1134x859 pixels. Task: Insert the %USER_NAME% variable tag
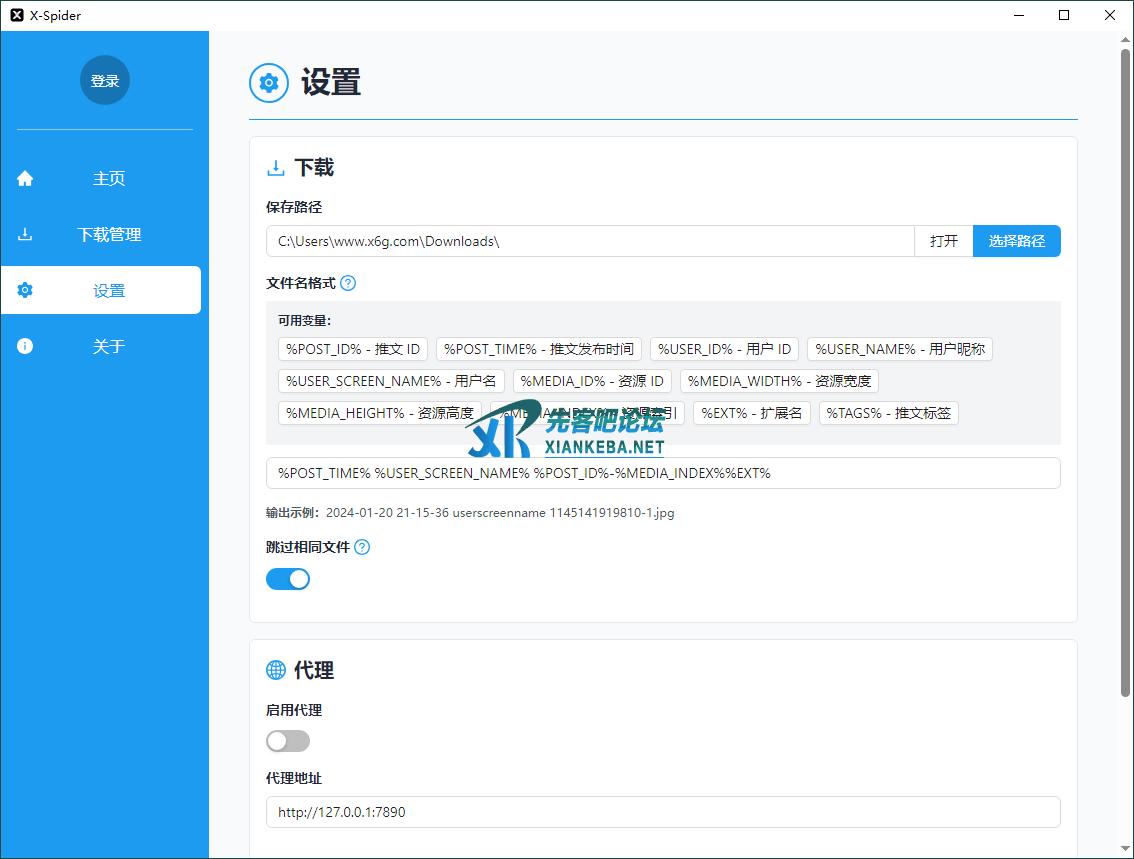pyautogui.click(x=899, y=349)
